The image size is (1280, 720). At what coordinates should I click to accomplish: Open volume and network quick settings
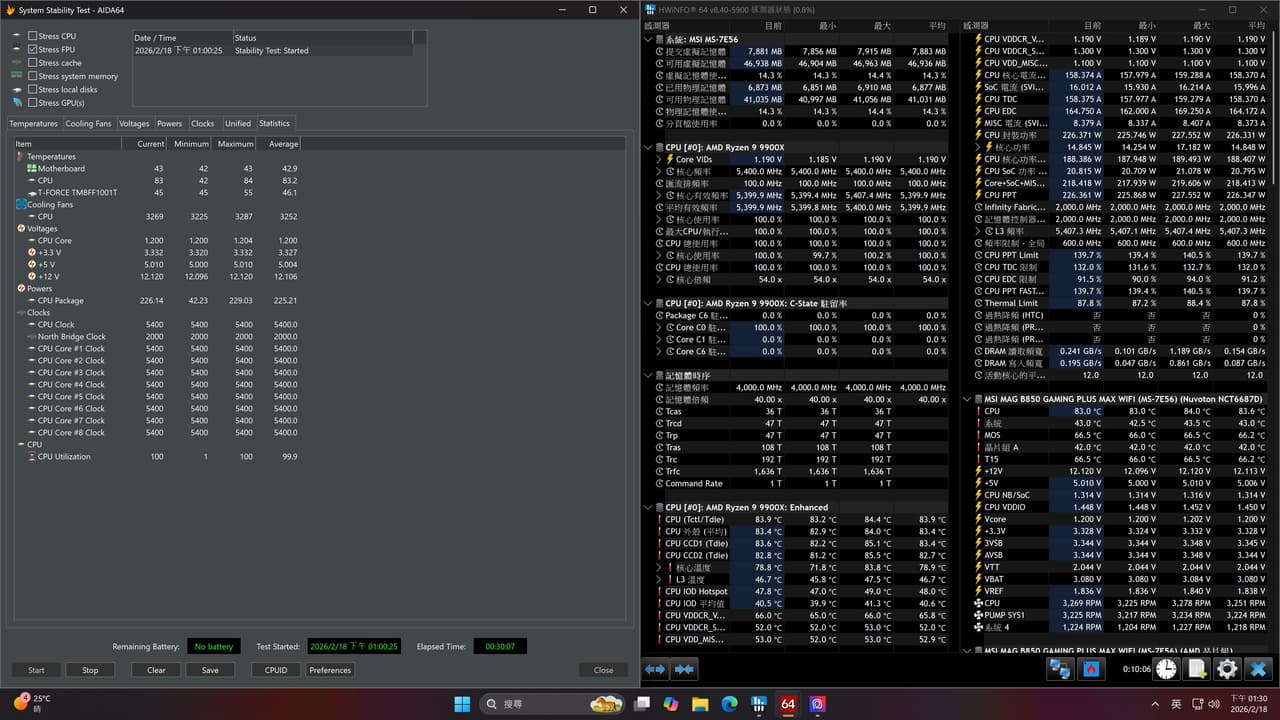1205,704
